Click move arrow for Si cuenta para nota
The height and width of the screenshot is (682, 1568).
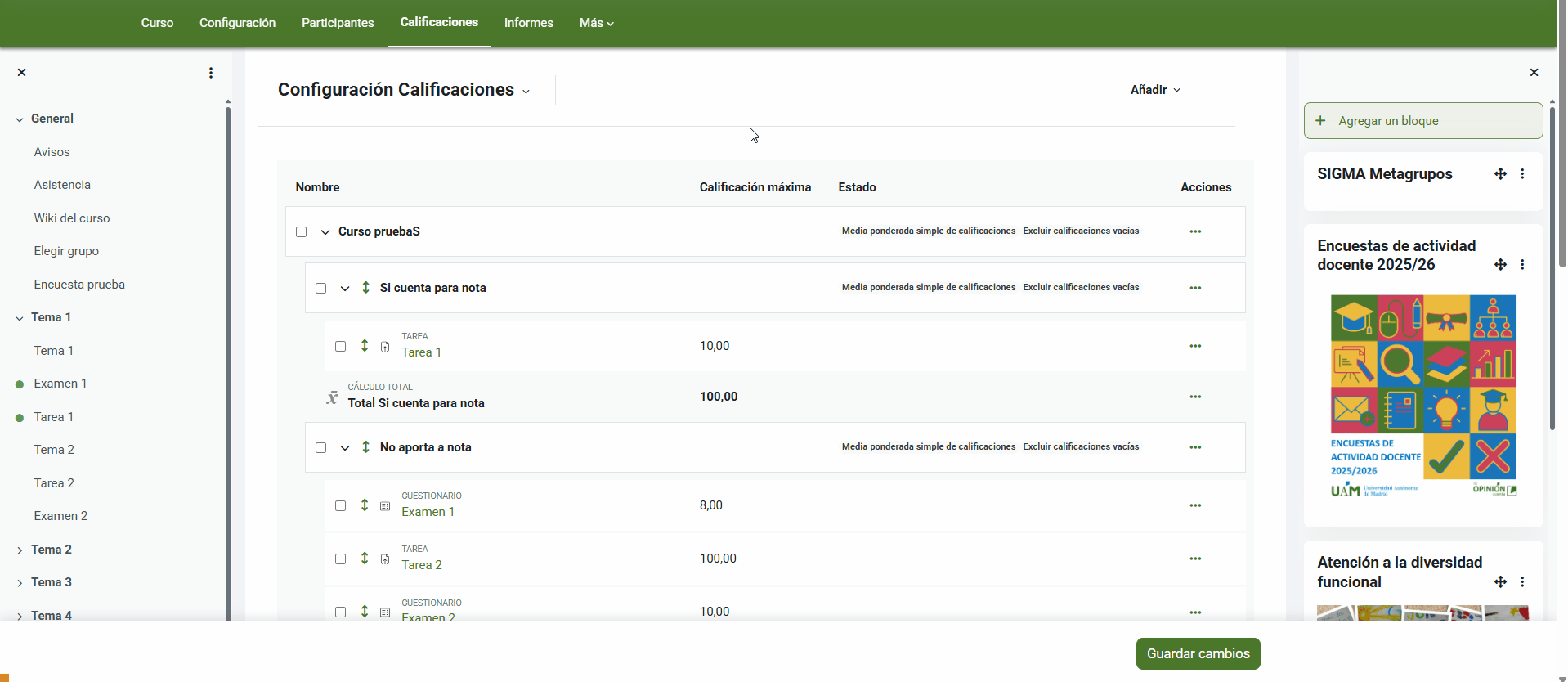[365, 288]
